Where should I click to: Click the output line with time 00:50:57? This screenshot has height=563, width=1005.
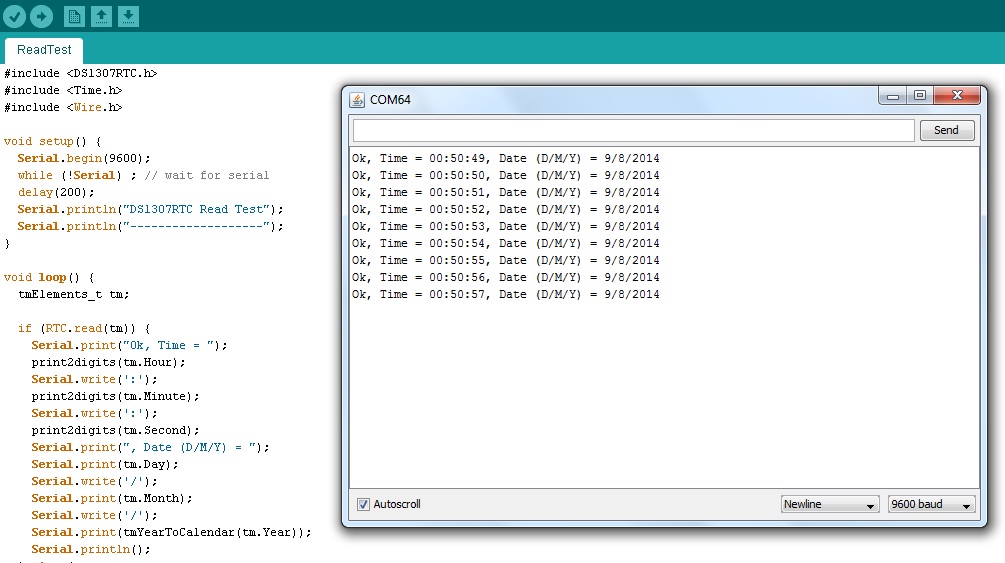click(506, 294)
